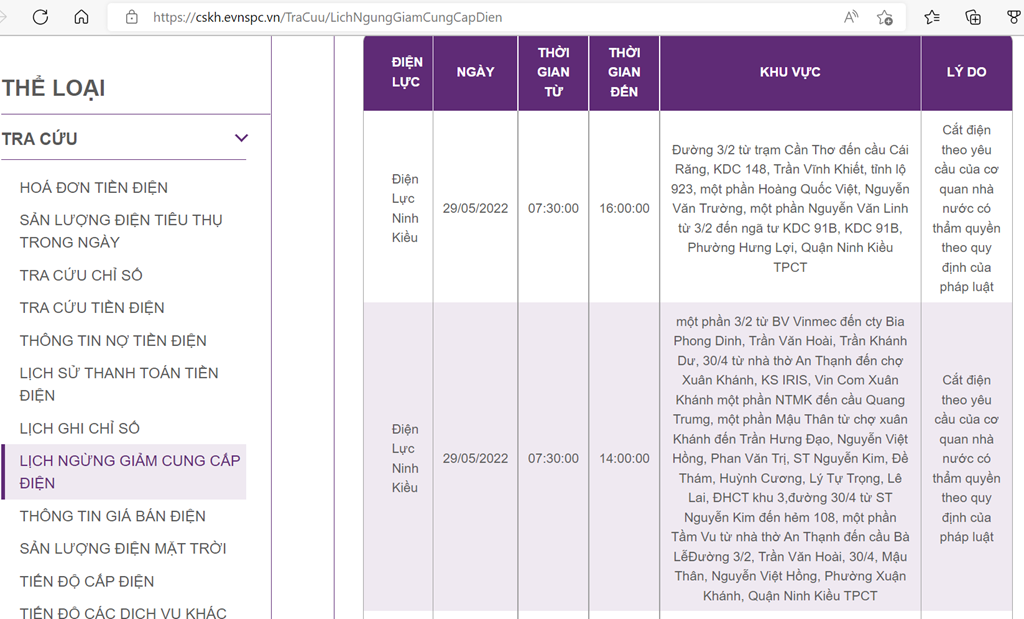Click the THỂ LOẠI sidebar heading
The width and height of the screenshot is (1024, 619).
click(54, 88)
